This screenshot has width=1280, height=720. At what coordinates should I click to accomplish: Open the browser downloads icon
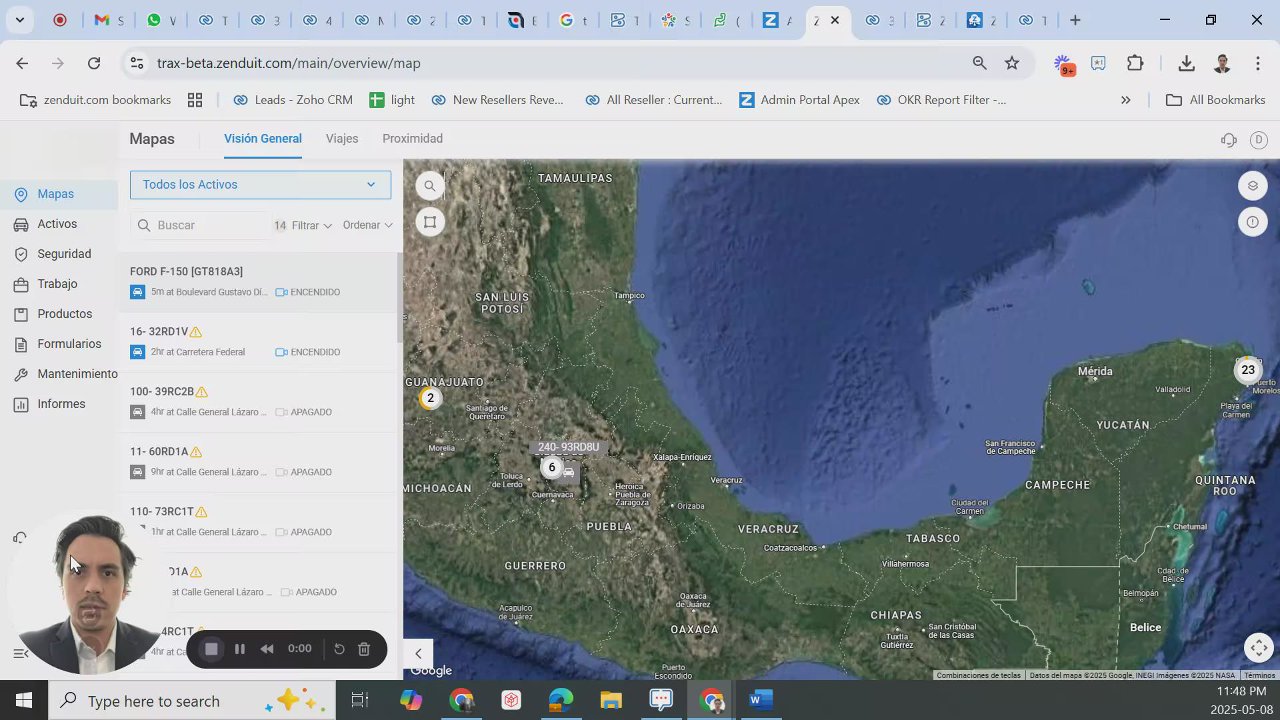pyautogui.click(x=1187, y=63)
